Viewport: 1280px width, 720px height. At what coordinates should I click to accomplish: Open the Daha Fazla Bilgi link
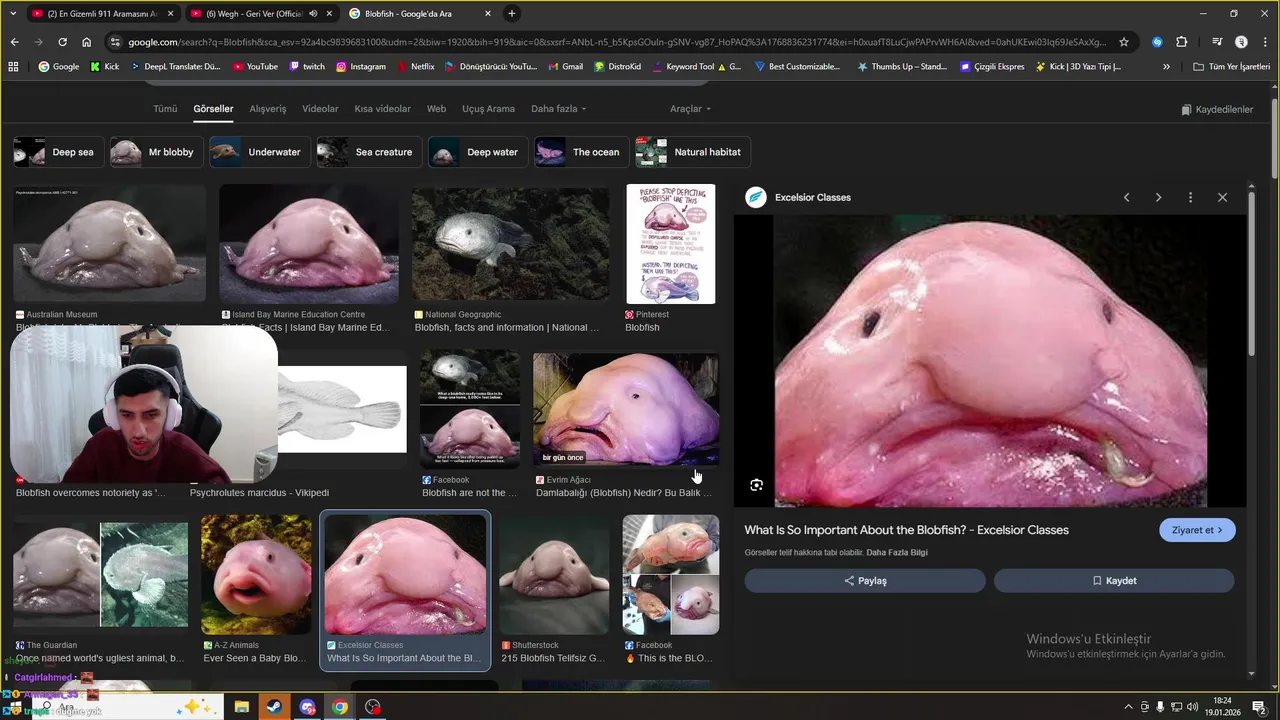click(897, 553)
